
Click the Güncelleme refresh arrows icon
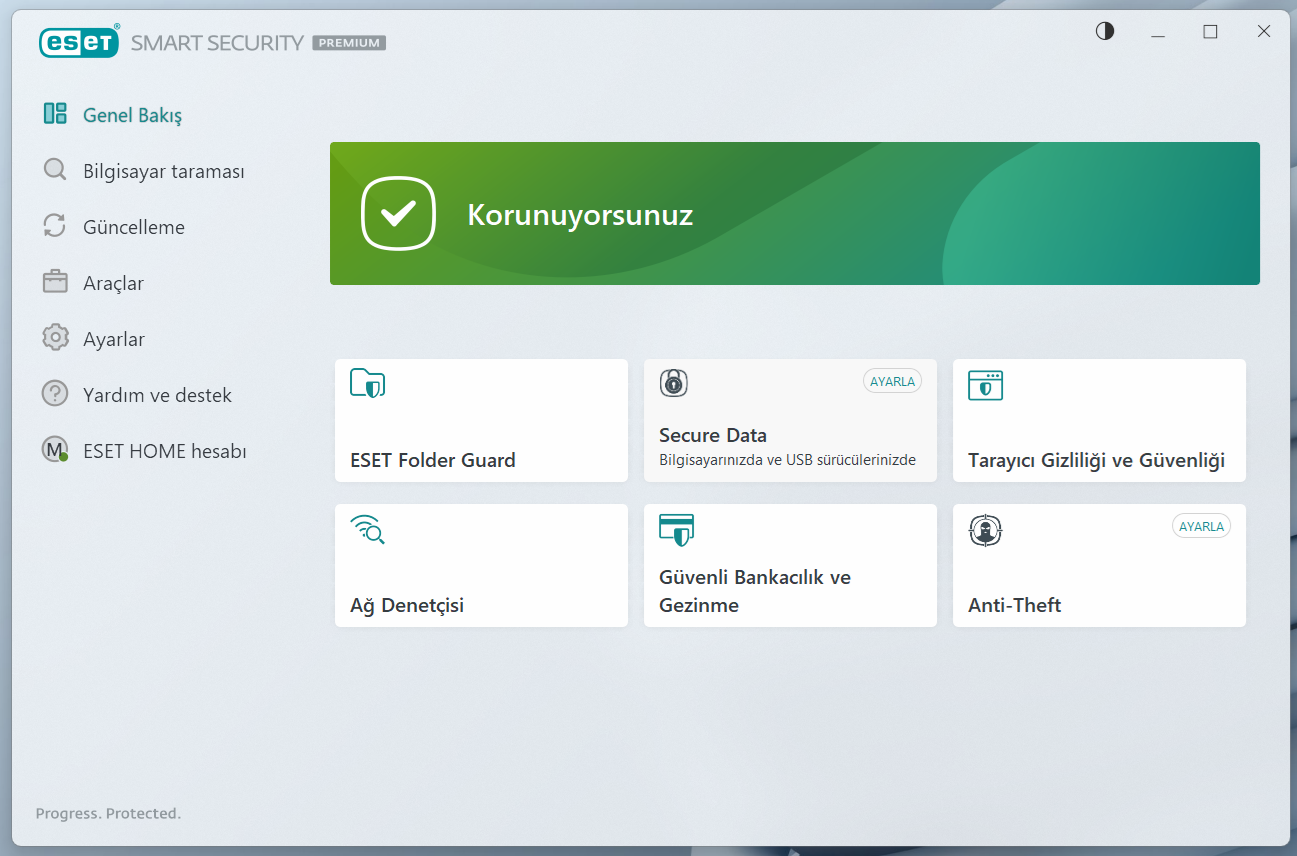tap(55, 226)
